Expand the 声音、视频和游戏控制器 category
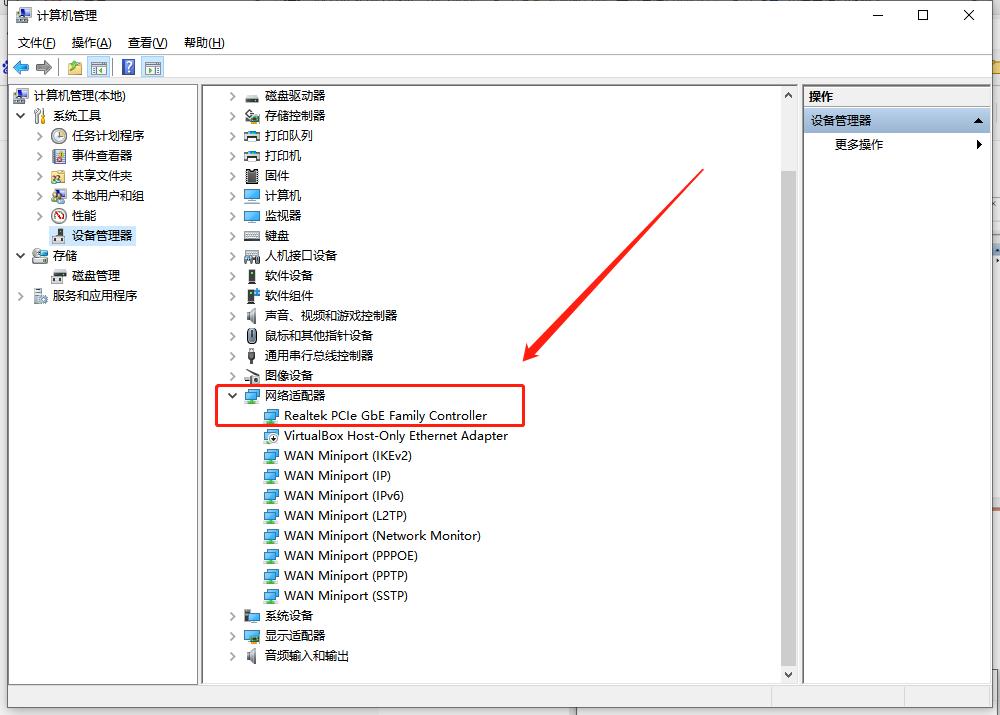The height and width of the screenshot is (715, 1000). pyautogui.click(x=233, y=316)
